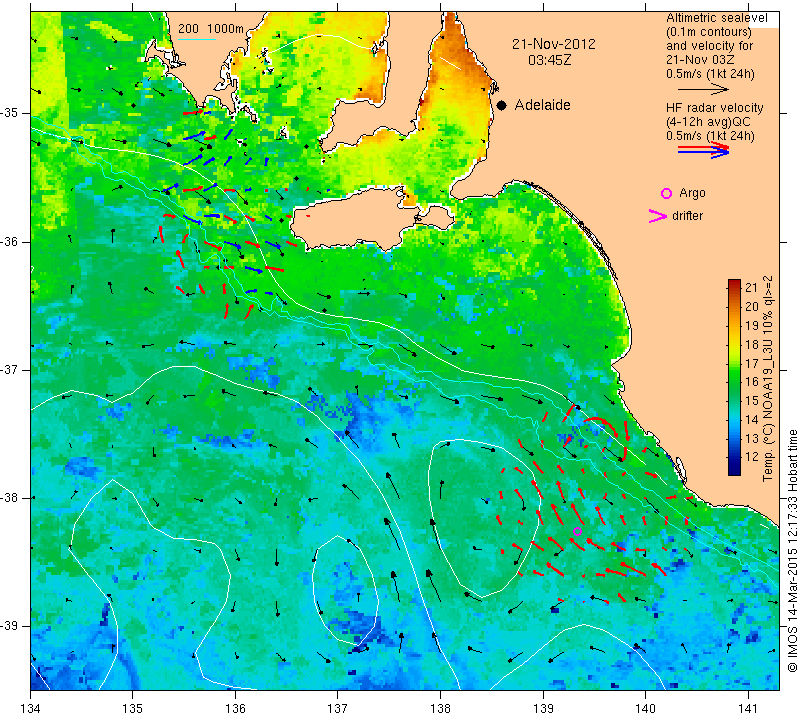Image resolution: width=800 pixels, height=720 pixels.
Task: Click the first '0.5m/s (1kt 24h)' line under altimetric
Action: [x=710, y=74]
